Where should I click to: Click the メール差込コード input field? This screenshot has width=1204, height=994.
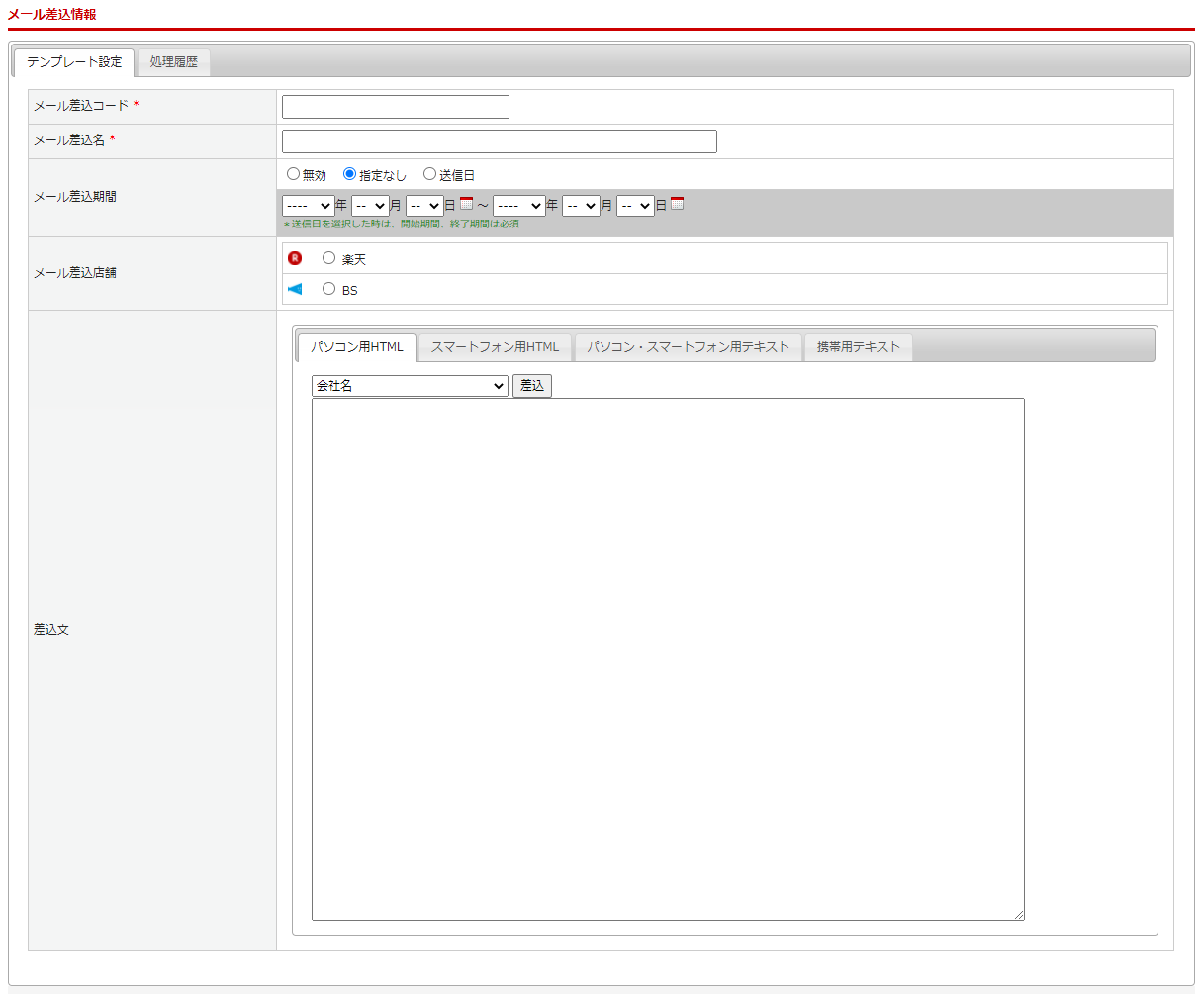pos(396,107)
